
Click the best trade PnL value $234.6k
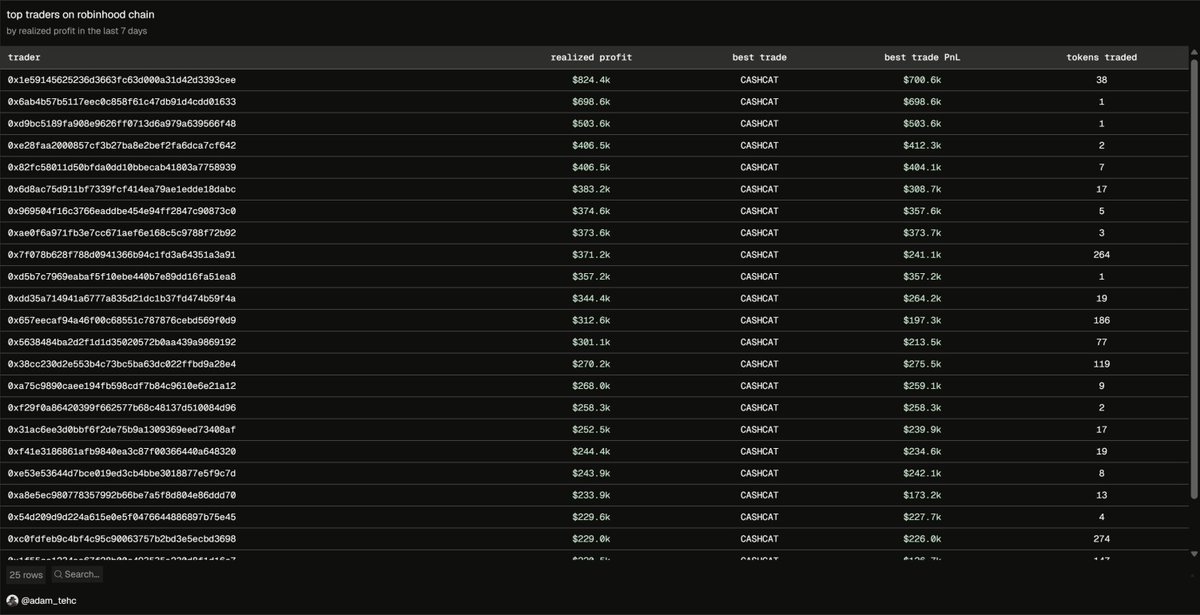921,452
